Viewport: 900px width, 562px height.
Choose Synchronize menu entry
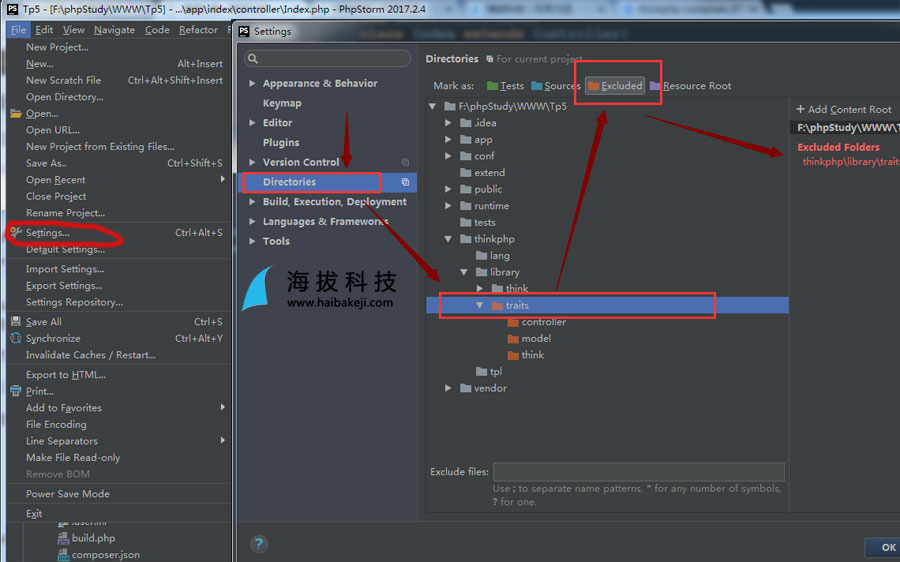click(x=119, y=339)
